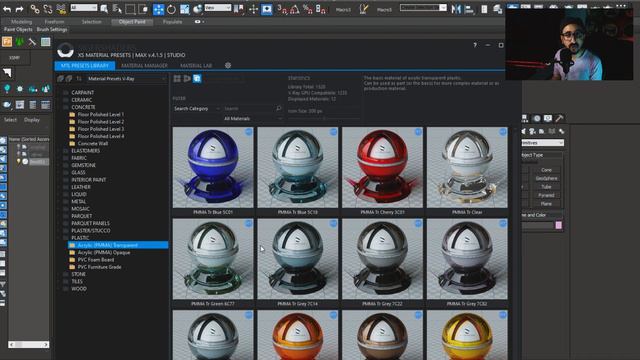This screenshot has width=640, height=360.
Task: Select PMMA Tr Blue 5C01 material thumbnail
Action: pos(213,167)
